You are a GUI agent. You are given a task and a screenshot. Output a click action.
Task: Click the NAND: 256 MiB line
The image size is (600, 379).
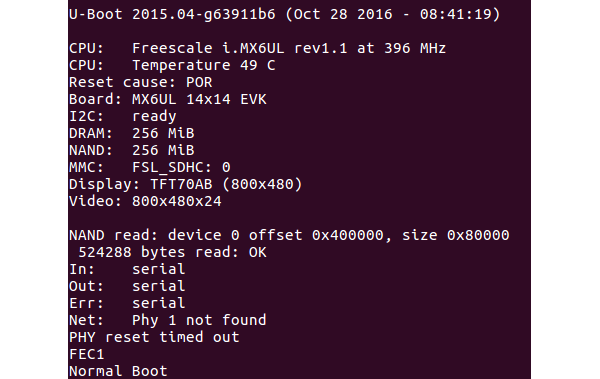(132, 150)
